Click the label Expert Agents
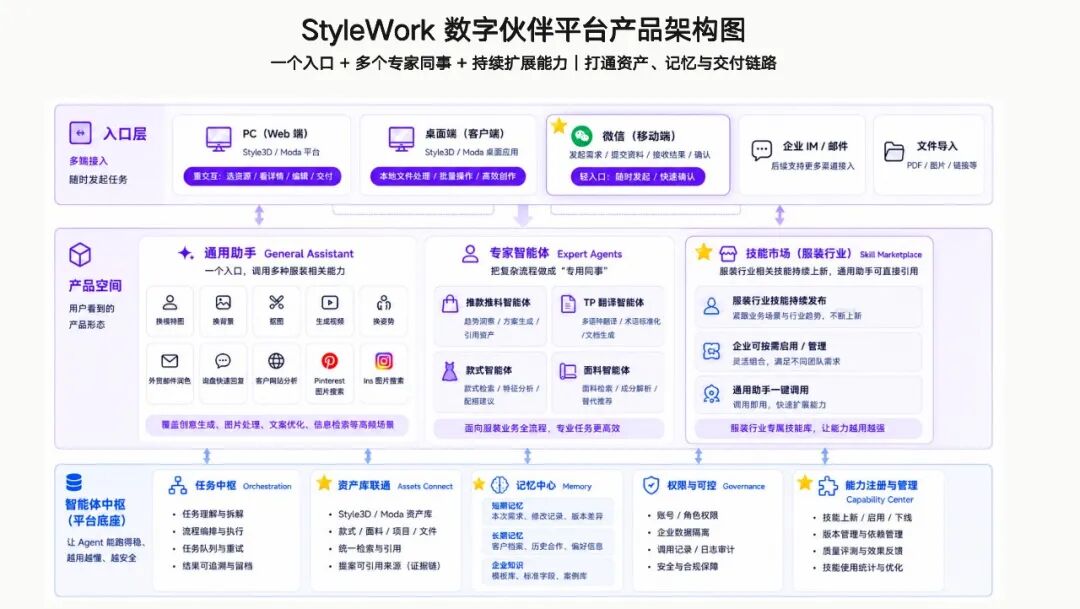 (590, 254)
